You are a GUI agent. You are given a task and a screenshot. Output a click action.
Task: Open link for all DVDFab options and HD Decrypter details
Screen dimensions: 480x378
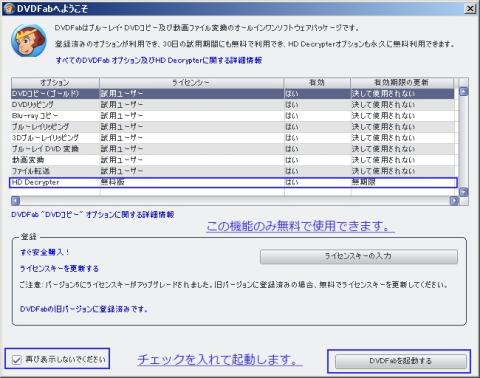click(x=159, y=60)
